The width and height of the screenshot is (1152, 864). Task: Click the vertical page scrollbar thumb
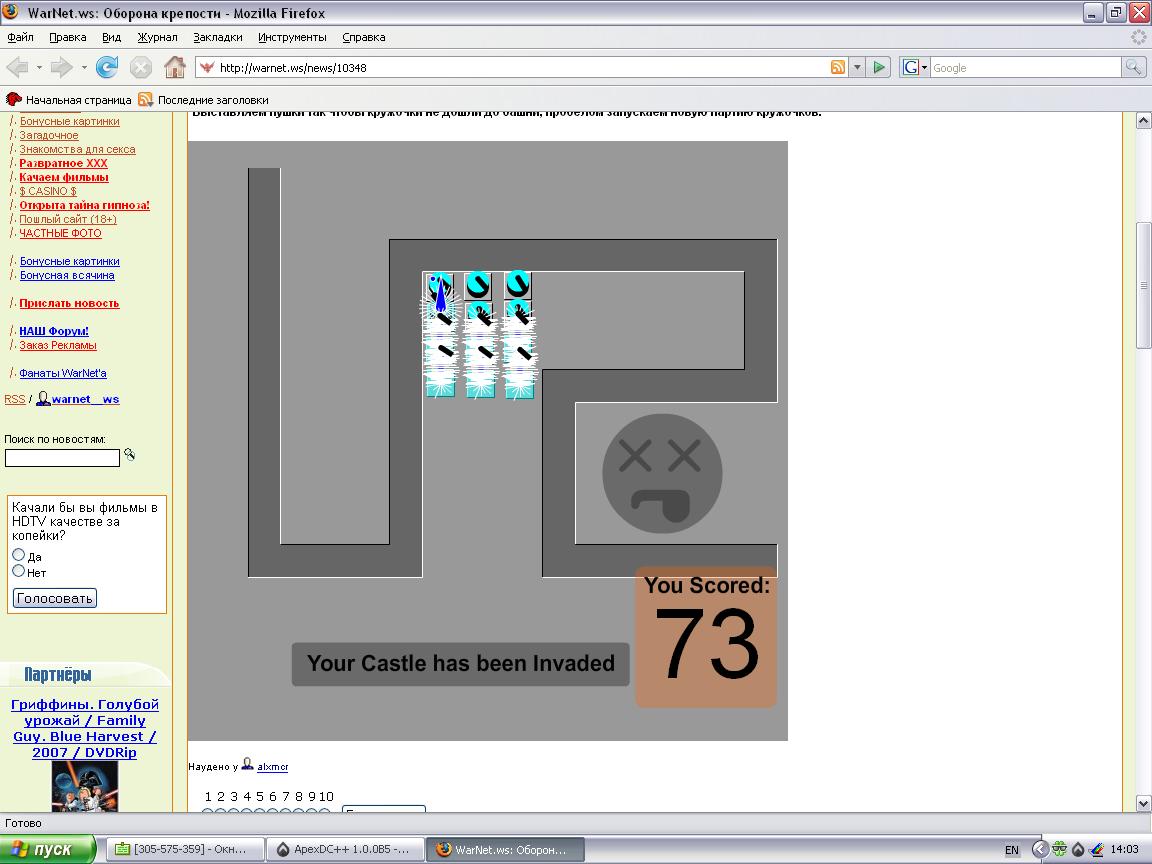(1144, 285)
